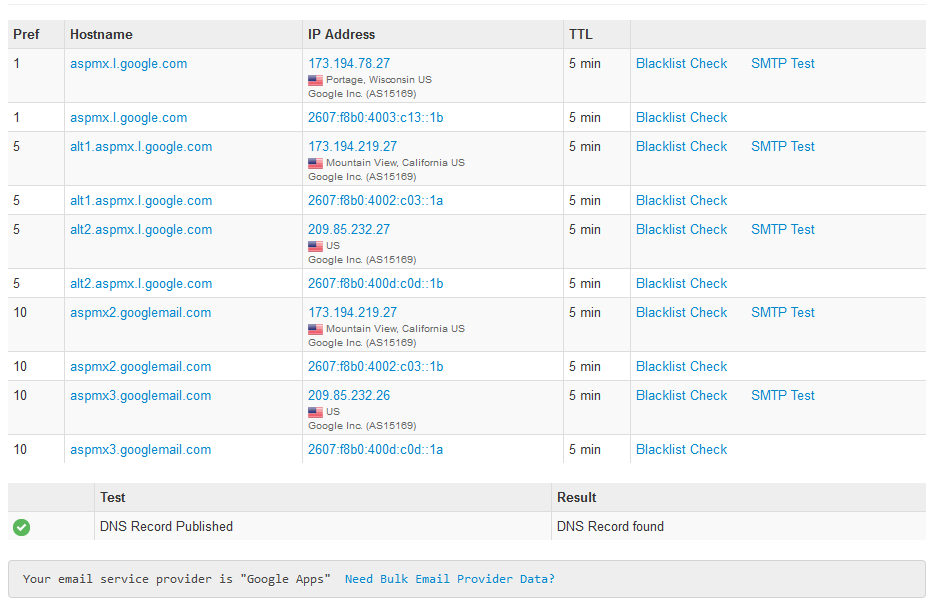Screen dimensions: 934x606
Task: Click the TTL column header
Action: point(580,35)
